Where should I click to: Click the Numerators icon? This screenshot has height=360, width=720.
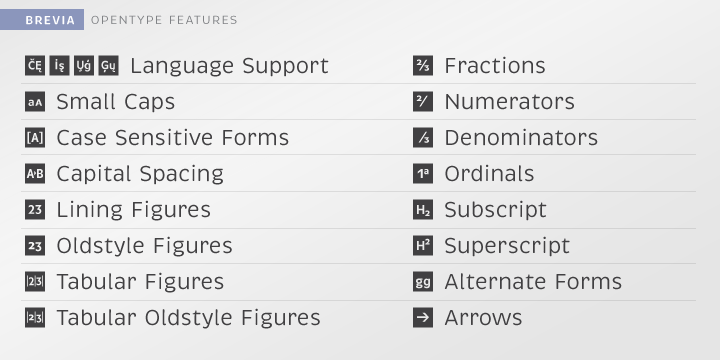422,101
